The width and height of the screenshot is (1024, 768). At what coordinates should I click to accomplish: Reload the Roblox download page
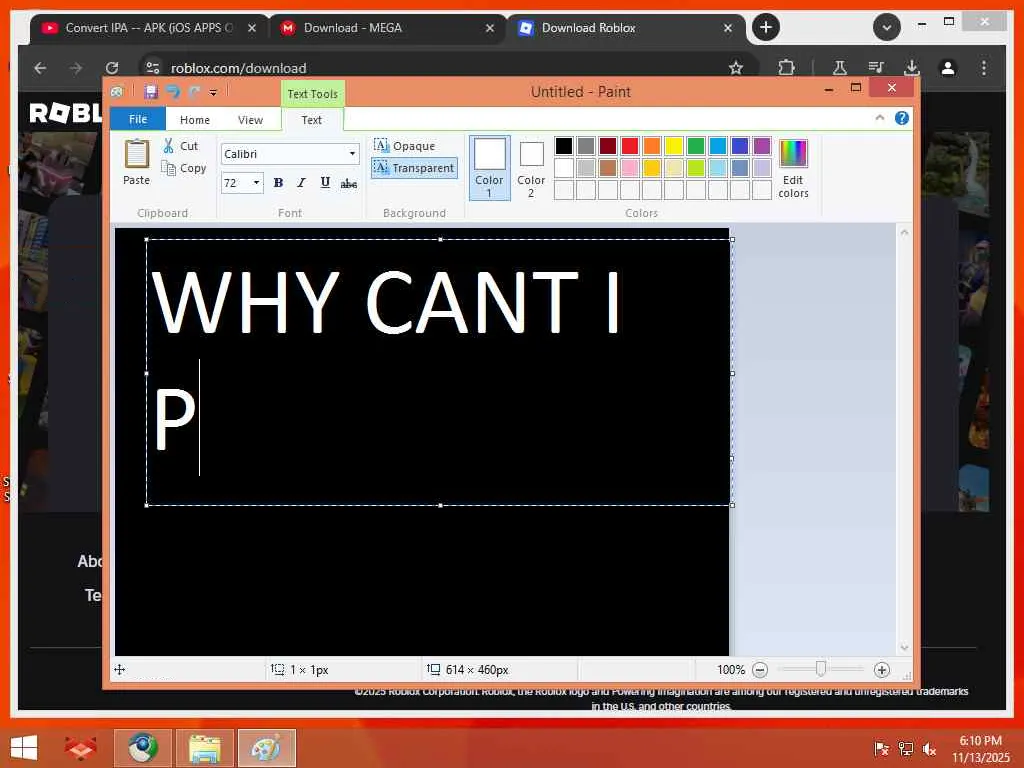pos(112,68)
